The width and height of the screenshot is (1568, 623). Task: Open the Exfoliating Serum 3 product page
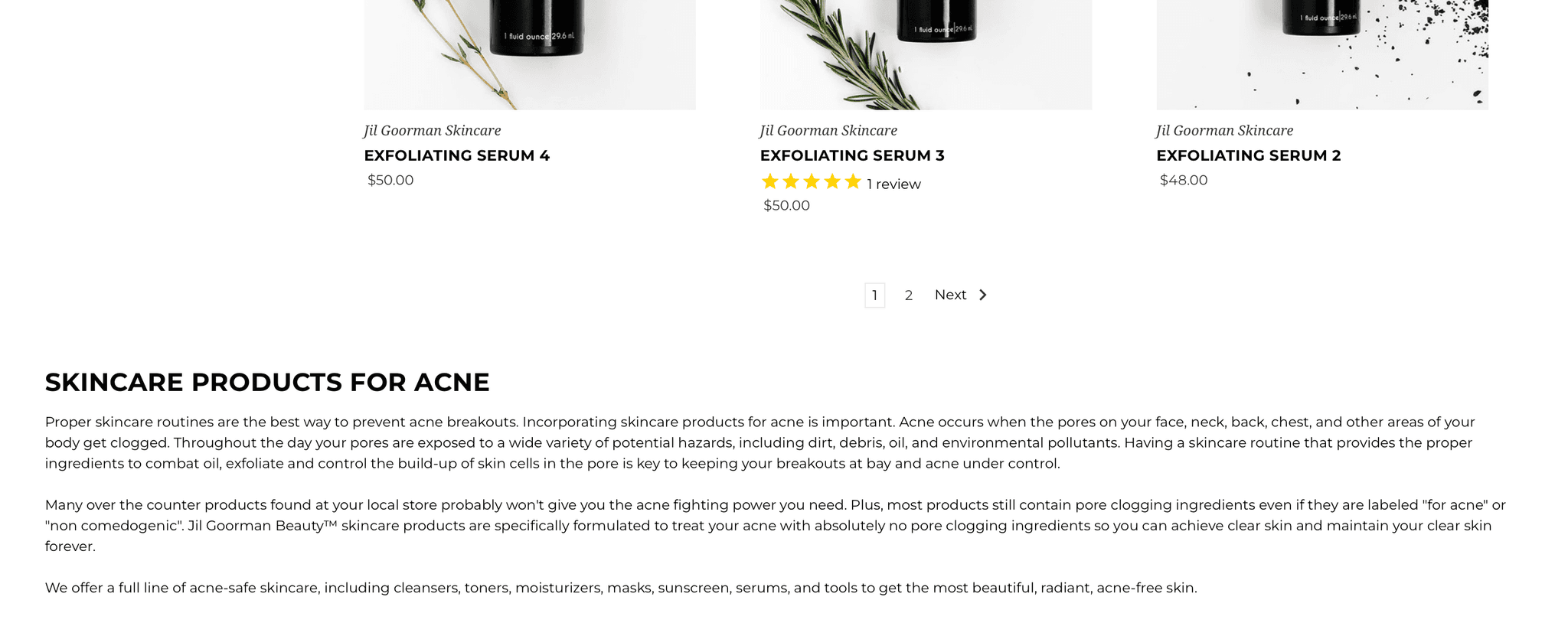click(x=852, y=155)
